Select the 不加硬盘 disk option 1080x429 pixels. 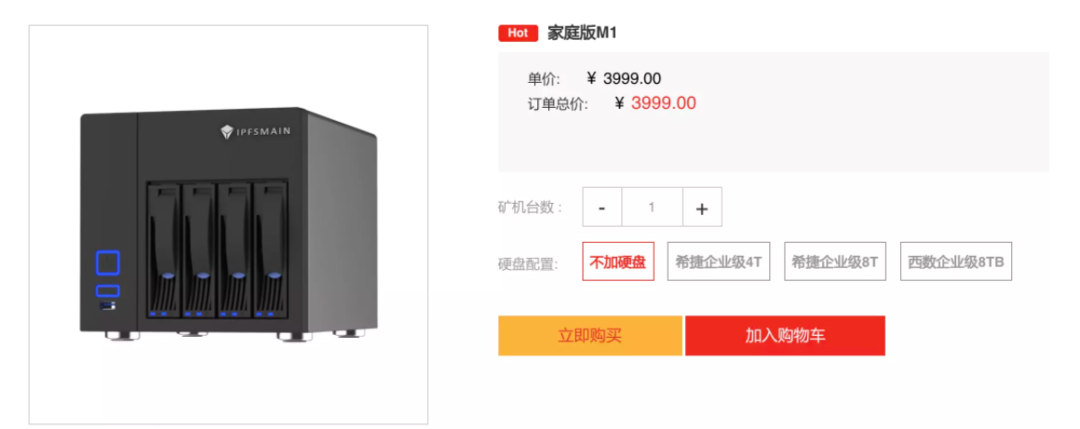[x=618, y=261]
